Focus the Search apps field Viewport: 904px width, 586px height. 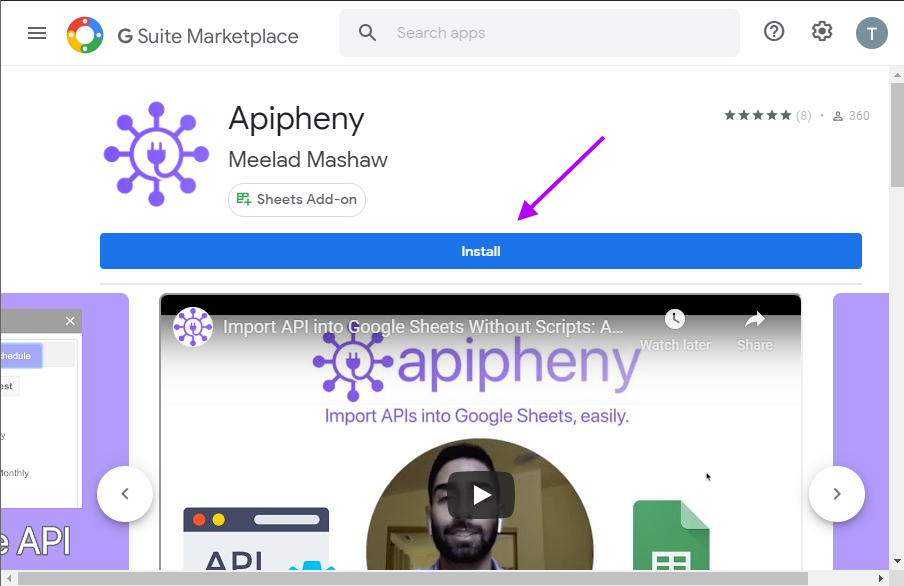pyautogui.click(x=539, y=33)
